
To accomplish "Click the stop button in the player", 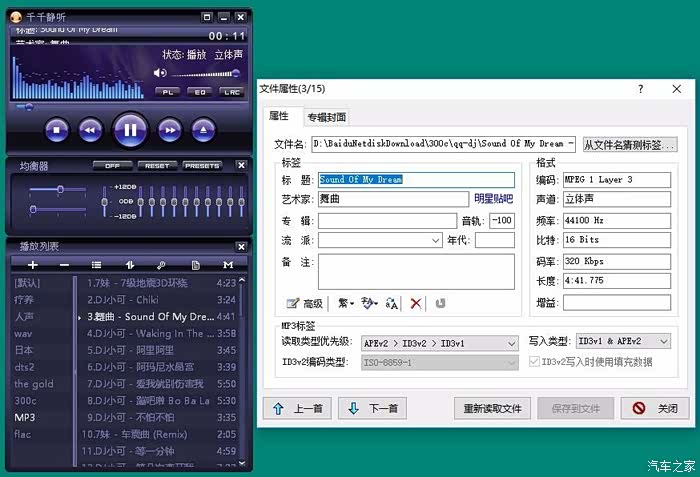I will tap(57, 129).
